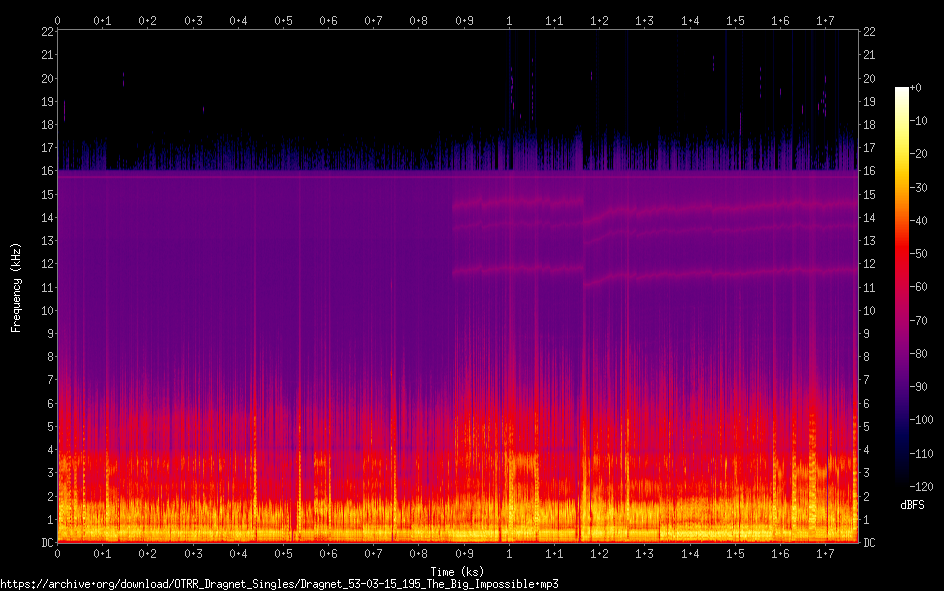Click the '10' label on the left frequency axis
Image resolution: width=944 pixels, height=591 pixels.
pos(45,311)
